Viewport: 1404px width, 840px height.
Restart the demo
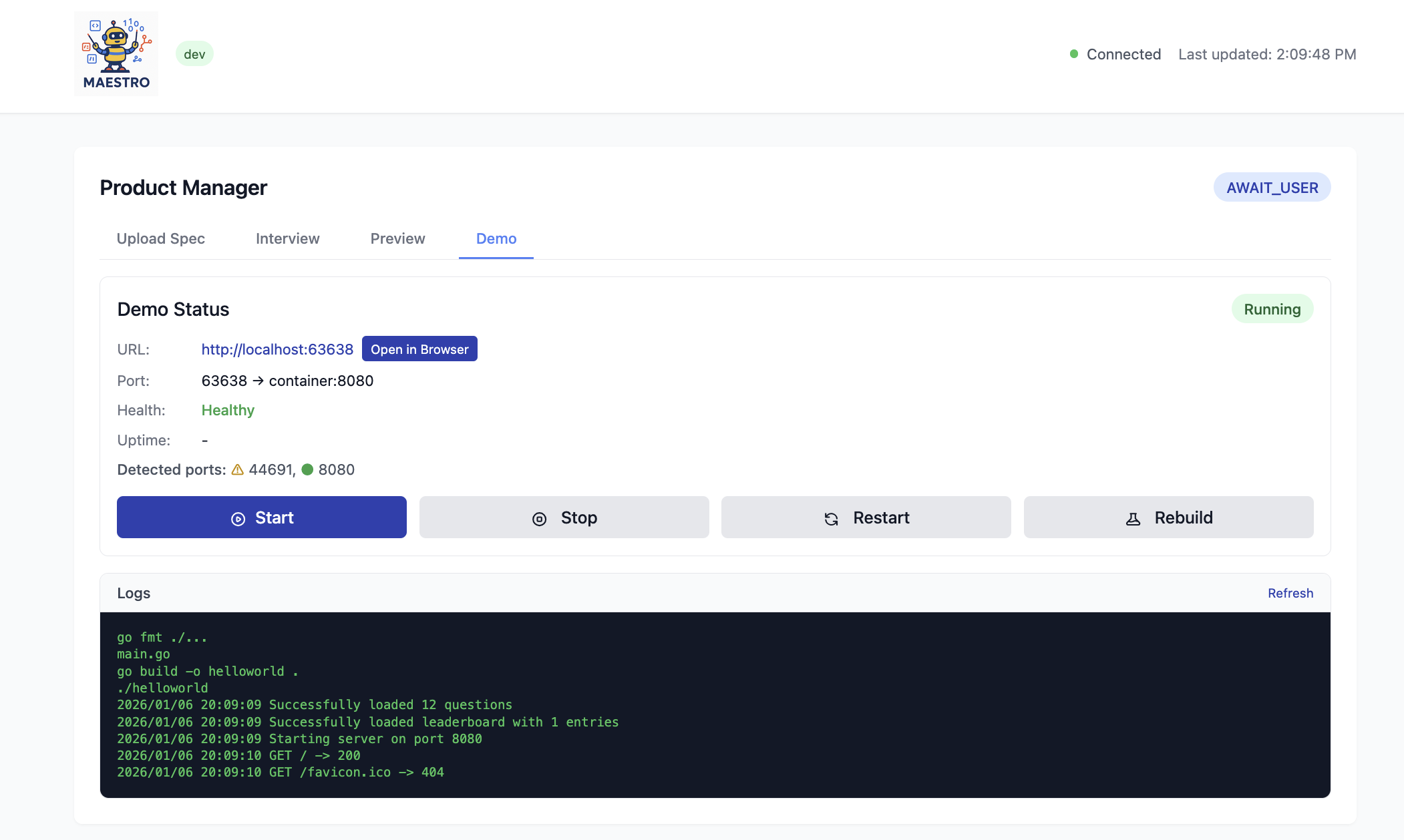(866, 517)
